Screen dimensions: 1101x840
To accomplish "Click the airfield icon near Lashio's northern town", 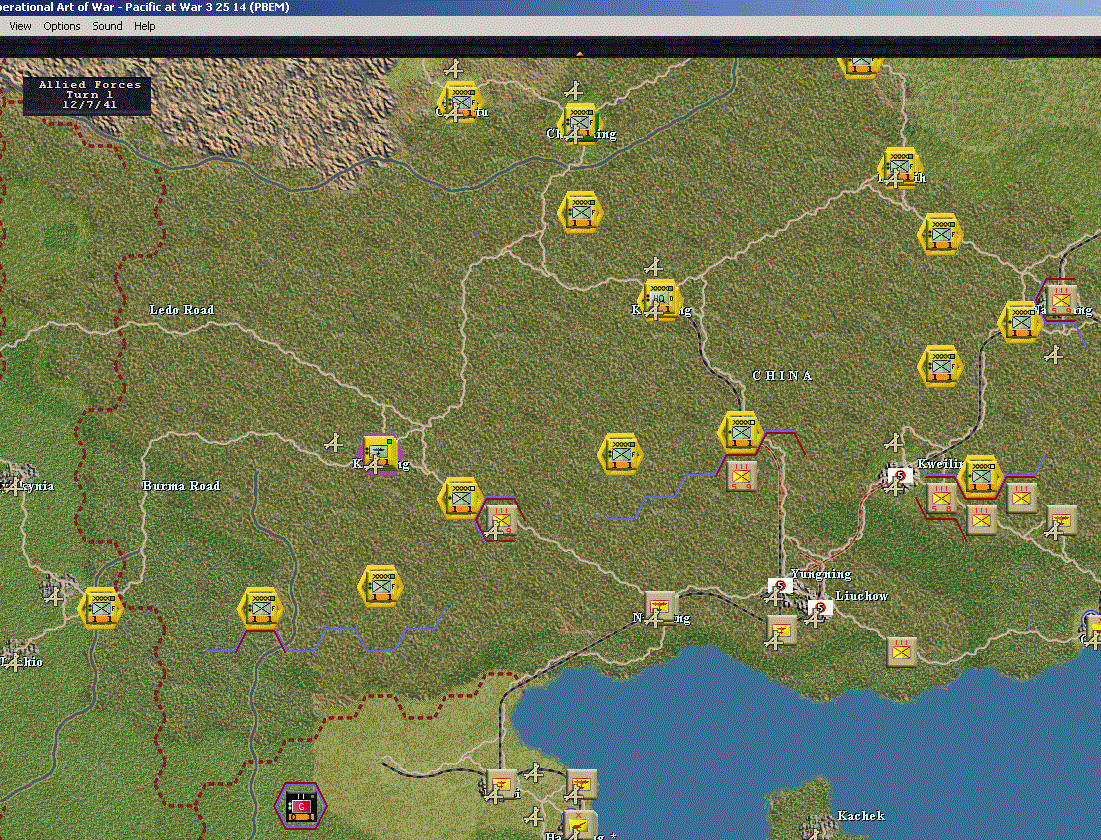I will click(x=53, y=596).
